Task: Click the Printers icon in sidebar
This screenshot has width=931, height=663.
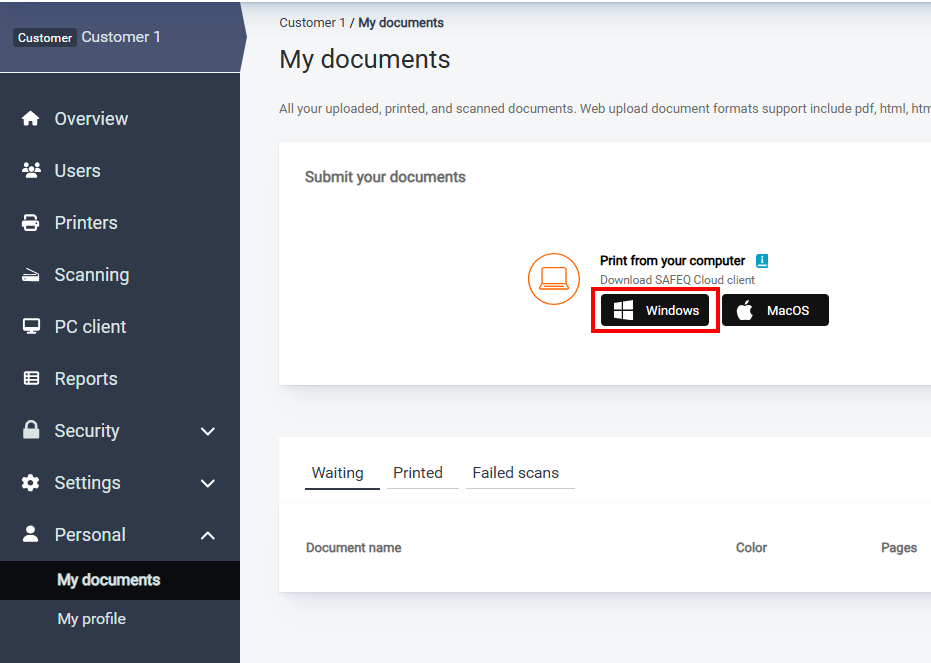Action: point(31,223)
